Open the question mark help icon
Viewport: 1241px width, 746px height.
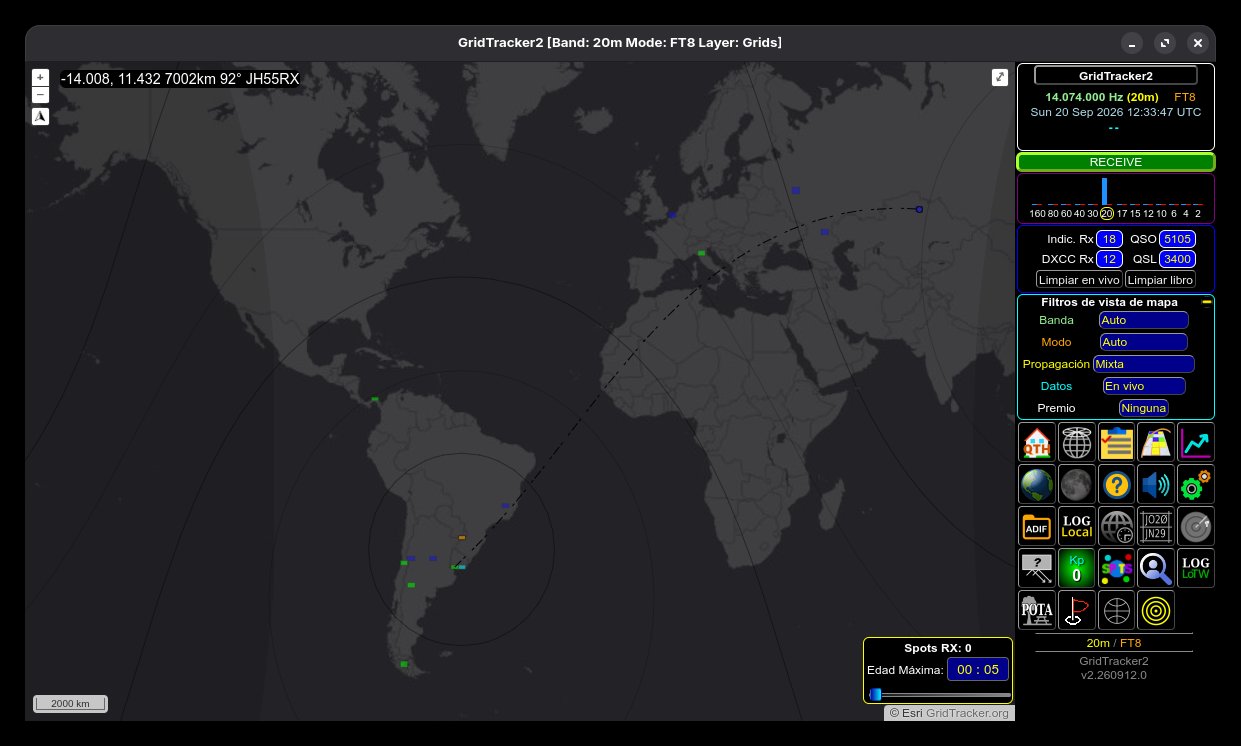pyautogui.click(x=1116, y=484)
